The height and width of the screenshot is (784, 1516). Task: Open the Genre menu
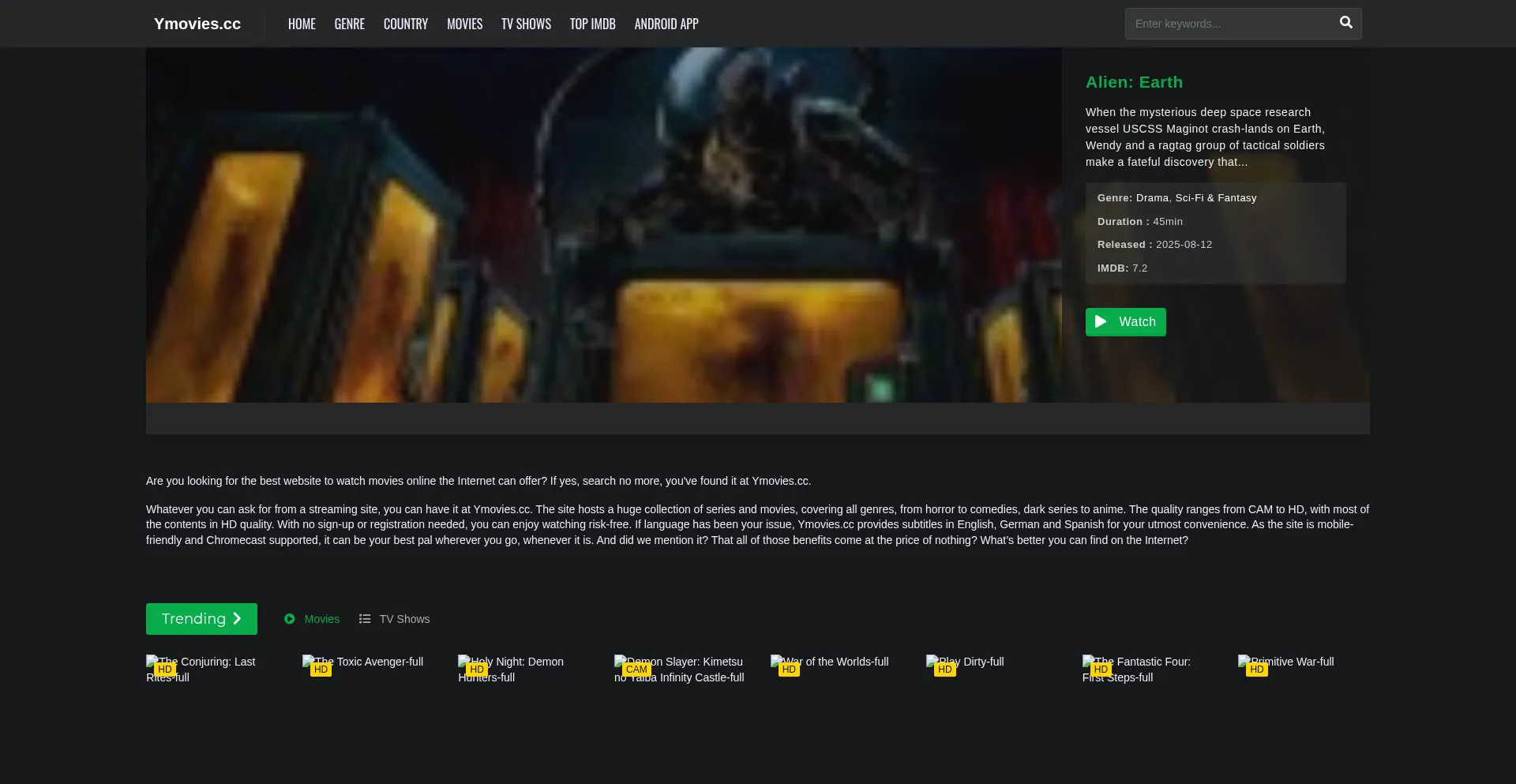coord(349,24)
